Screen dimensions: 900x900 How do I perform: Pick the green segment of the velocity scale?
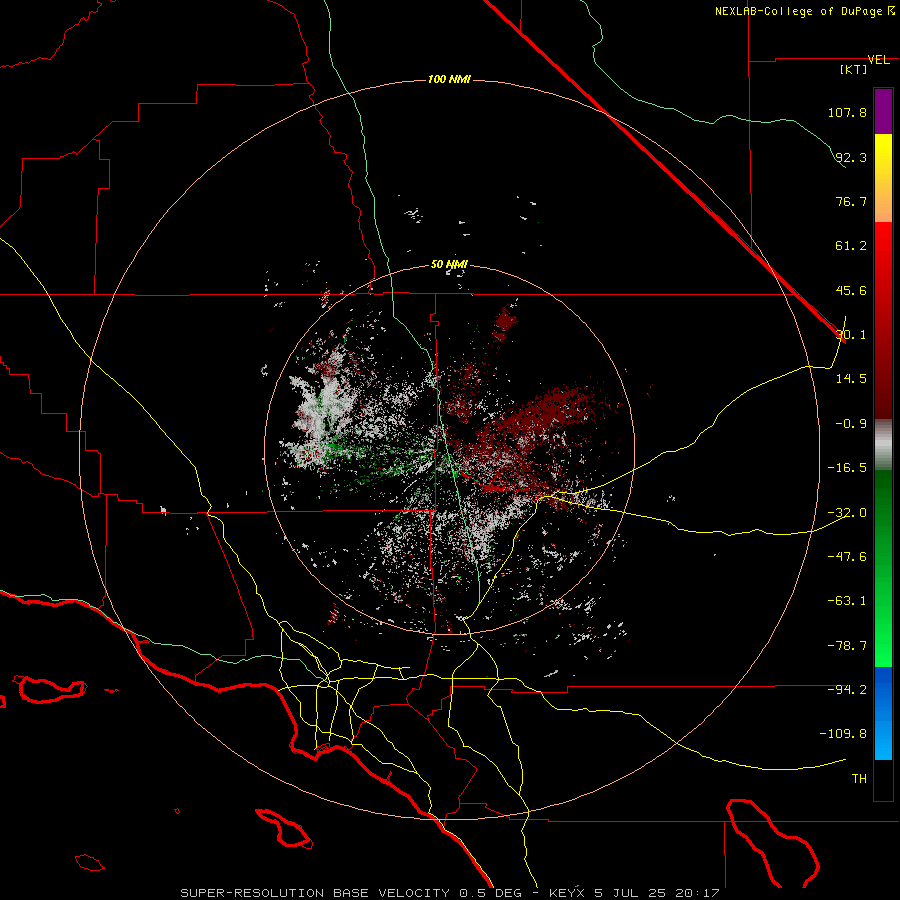[883, 568]
